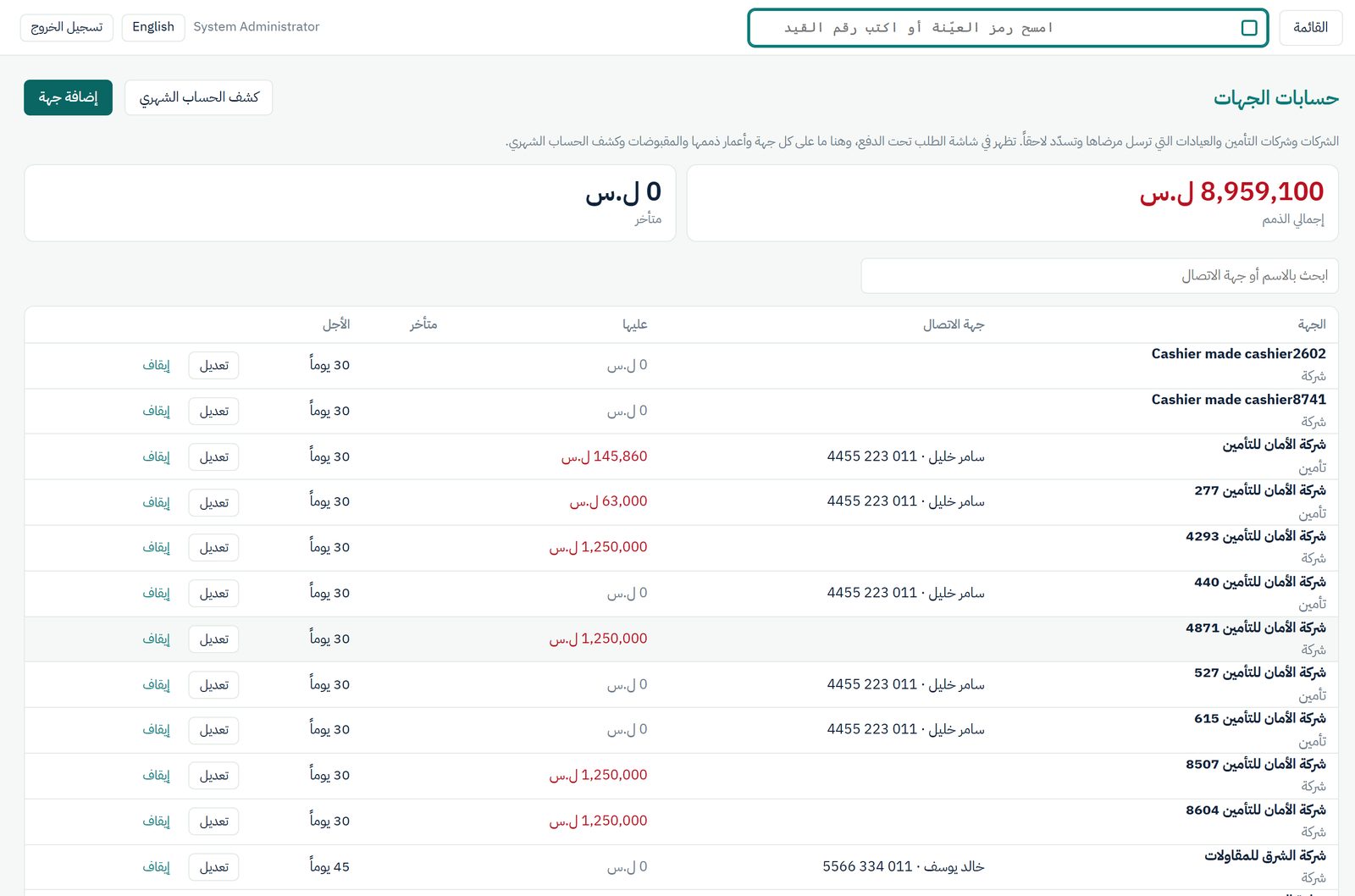
Task: Suspend شركة الأمان للتأمين 4293
Action: click(156, 548)
